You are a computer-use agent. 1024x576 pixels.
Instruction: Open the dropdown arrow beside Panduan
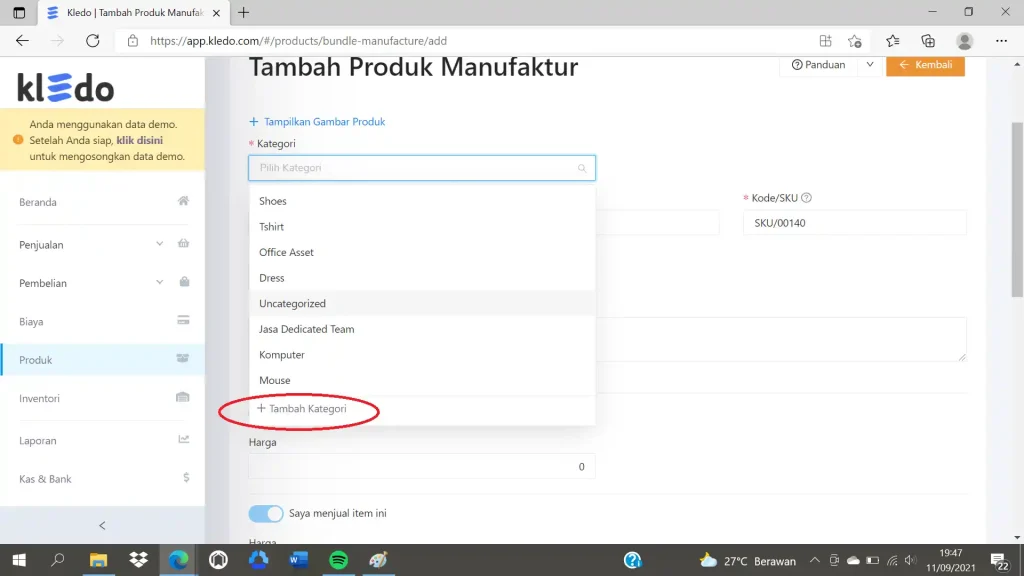pyautogui.click(x=870, y=65)
